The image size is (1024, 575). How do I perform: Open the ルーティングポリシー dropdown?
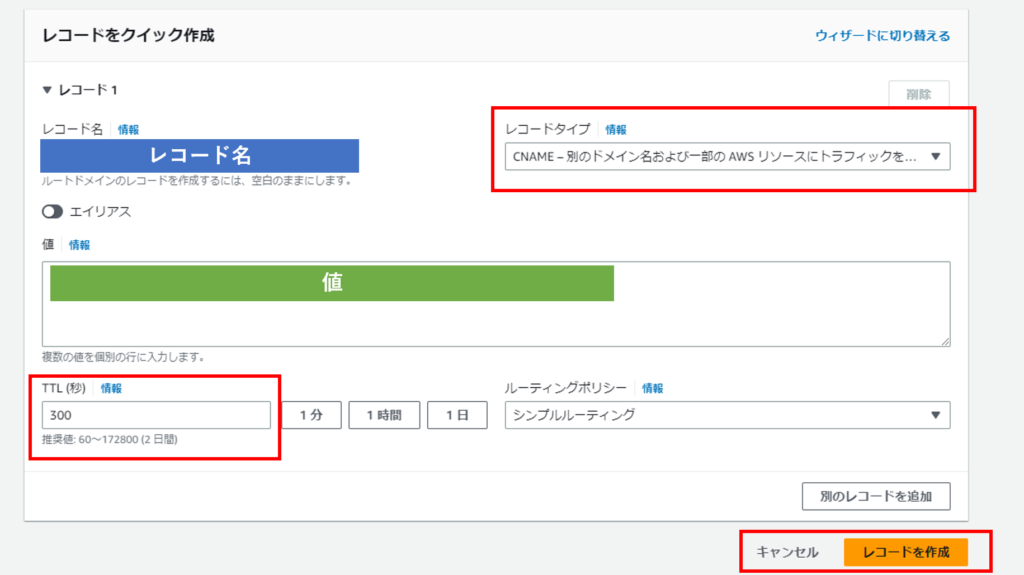tap(726, 415)
